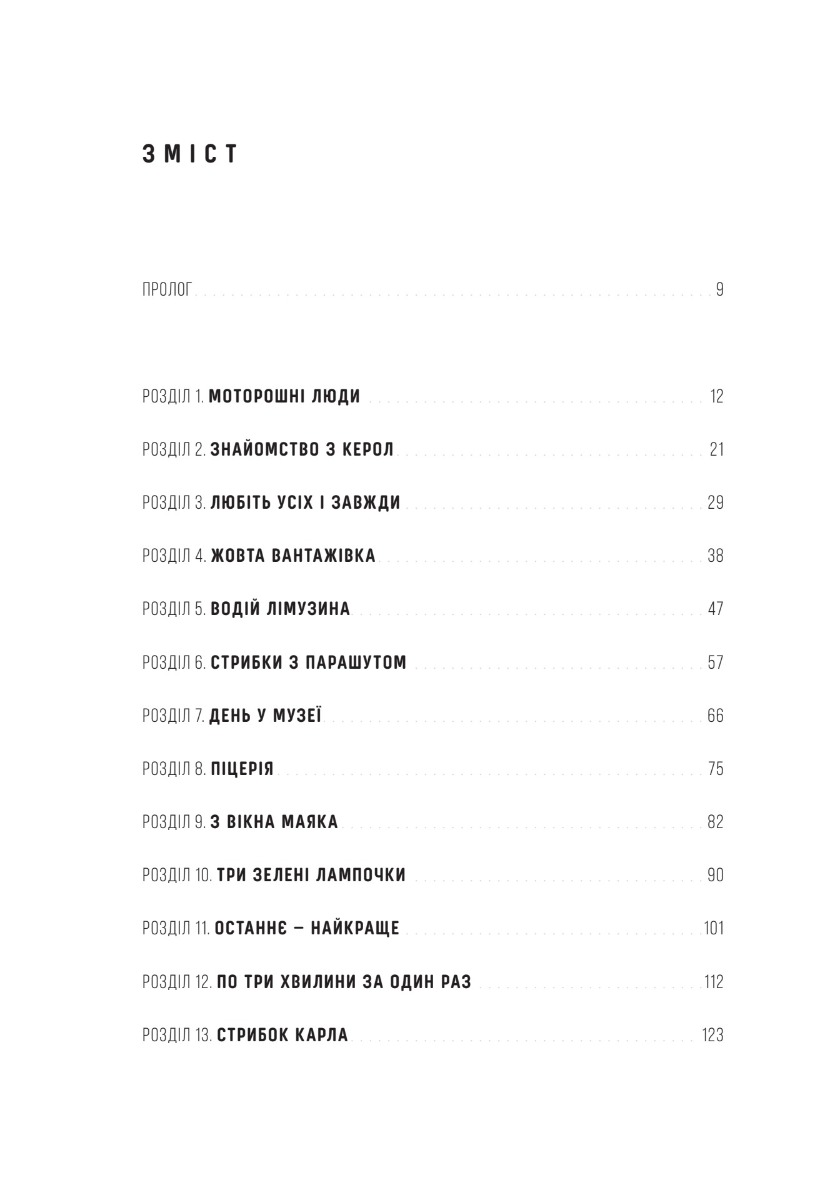
Task: Jump to chapter З ВІКНА МАЯКА
Action: (x=433, y=822)
